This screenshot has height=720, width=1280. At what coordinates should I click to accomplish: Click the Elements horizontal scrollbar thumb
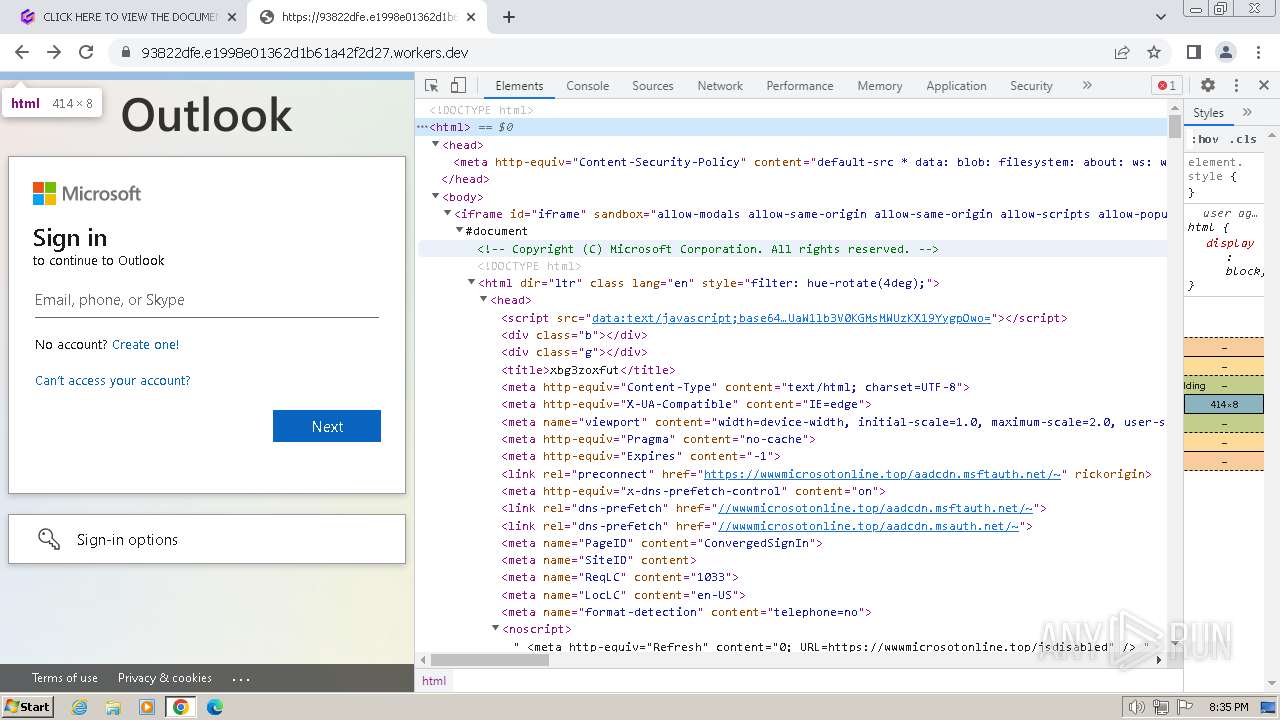489,660
